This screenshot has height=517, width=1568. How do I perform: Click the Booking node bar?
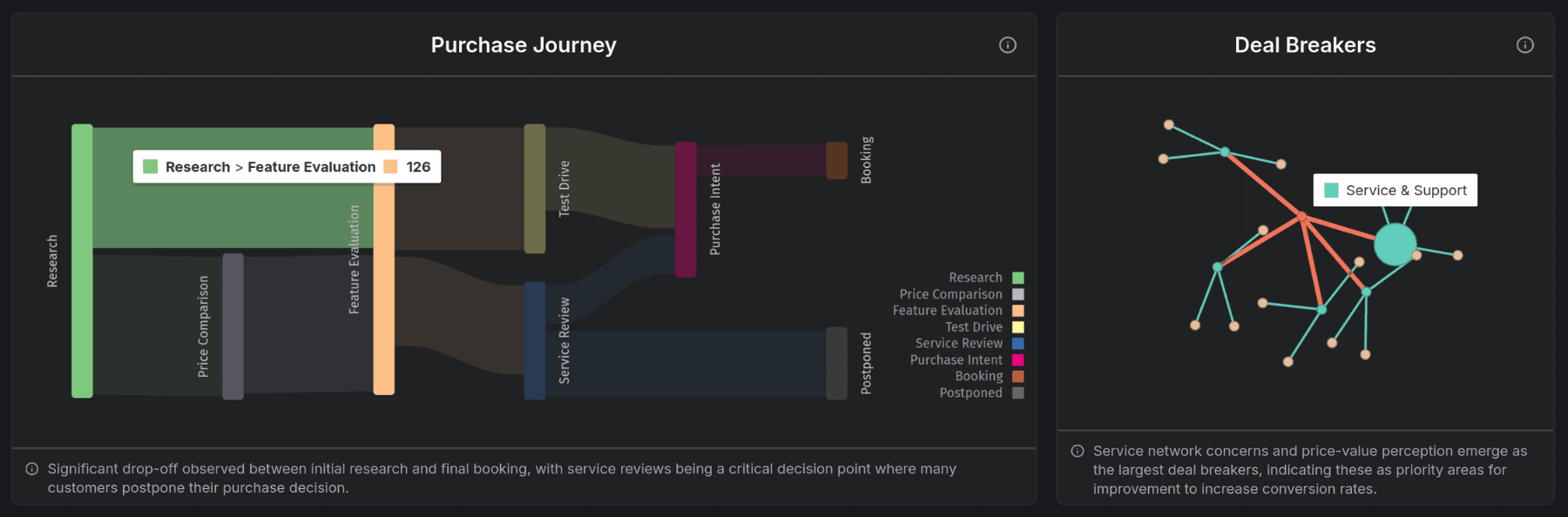[836, 159]
